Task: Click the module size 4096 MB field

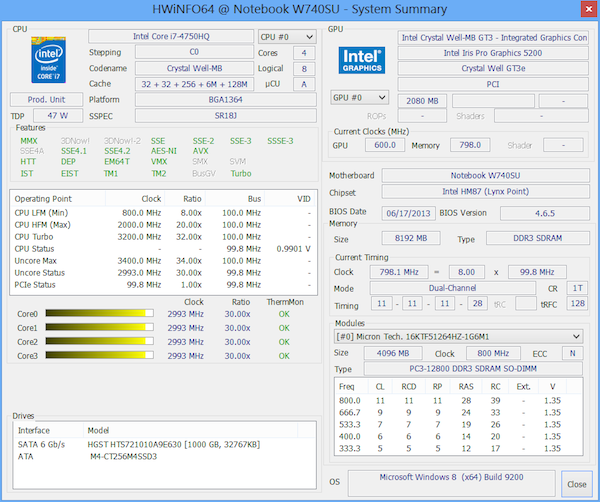Action: pos(393,353)
